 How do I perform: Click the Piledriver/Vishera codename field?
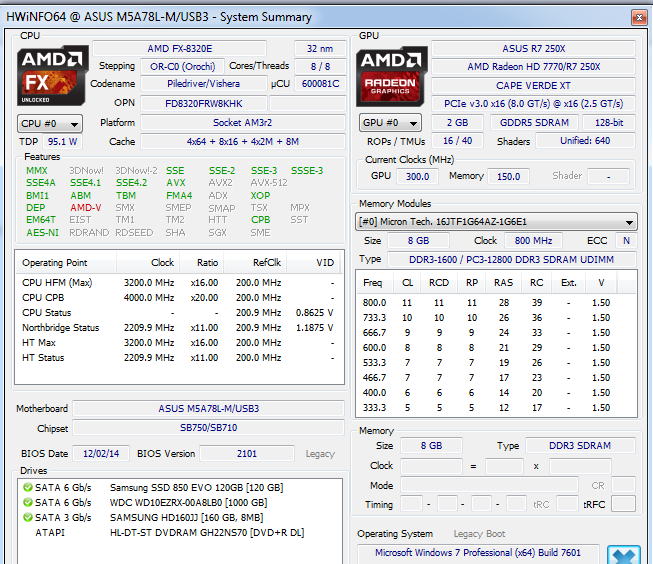203,84
